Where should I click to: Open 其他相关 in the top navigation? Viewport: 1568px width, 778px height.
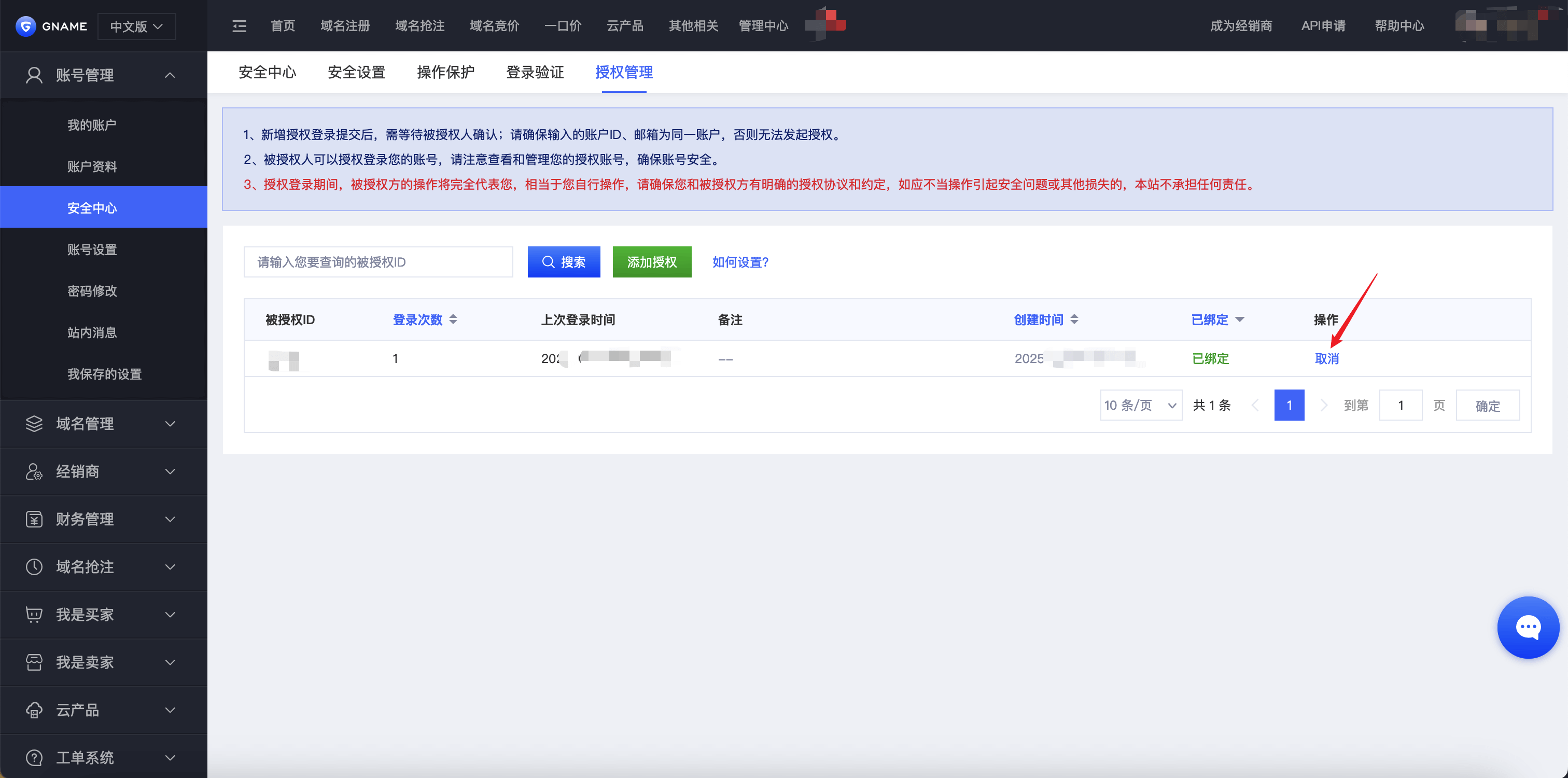tap(693, 26)
